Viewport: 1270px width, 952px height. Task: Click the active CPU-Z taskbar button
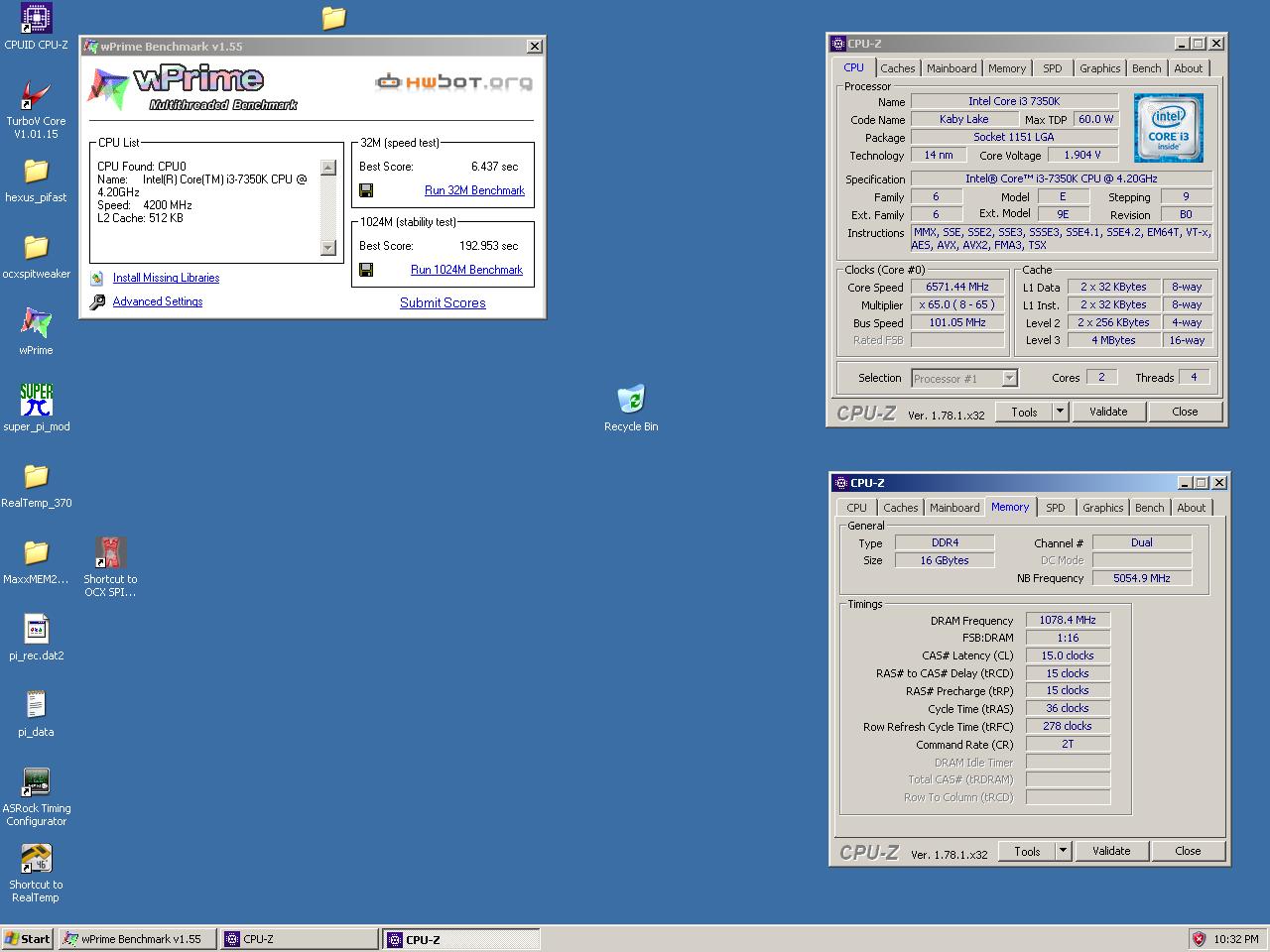tap(461, 939)
